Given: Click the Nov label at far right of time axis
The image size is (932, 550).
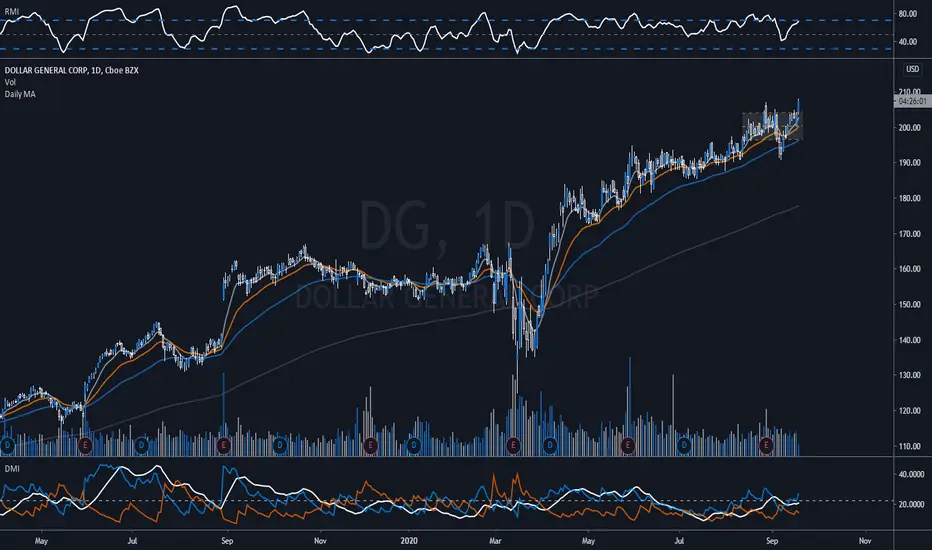Looking at the screenshot, I should (865, 540).
